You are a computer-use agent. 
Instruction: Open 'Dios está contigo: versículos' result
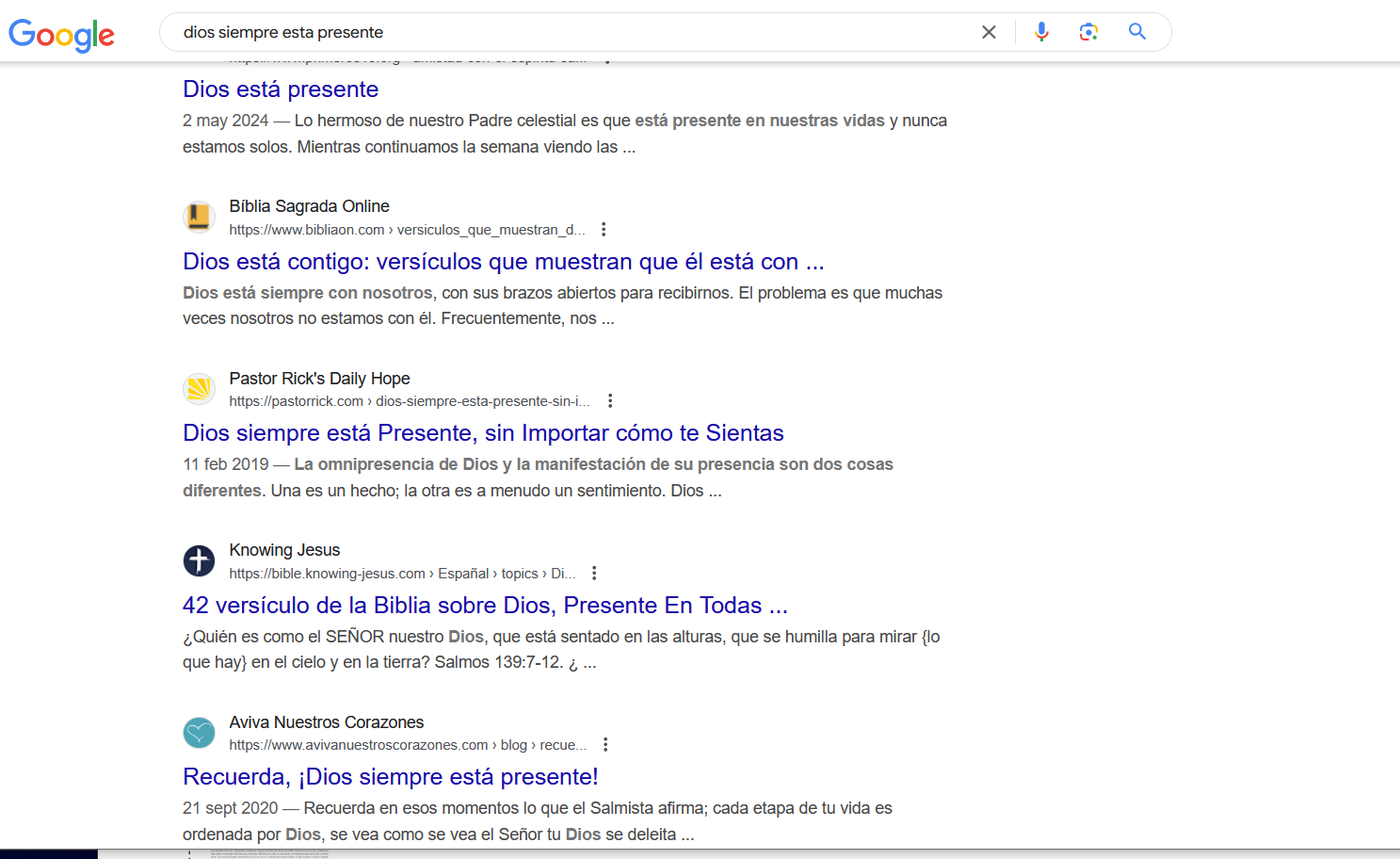click(x=504, y=262)
